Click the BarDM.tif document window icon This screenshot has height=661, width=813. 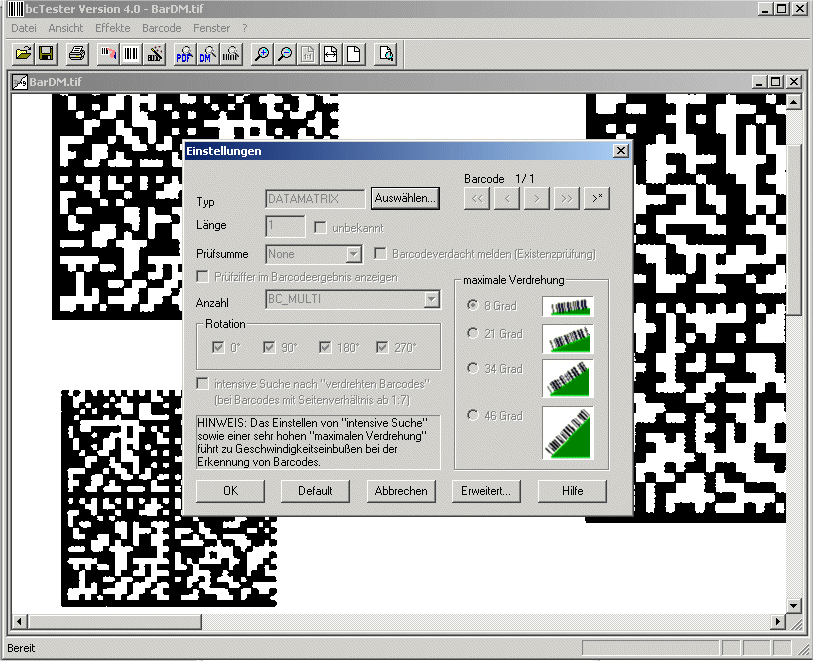point(20,82)
